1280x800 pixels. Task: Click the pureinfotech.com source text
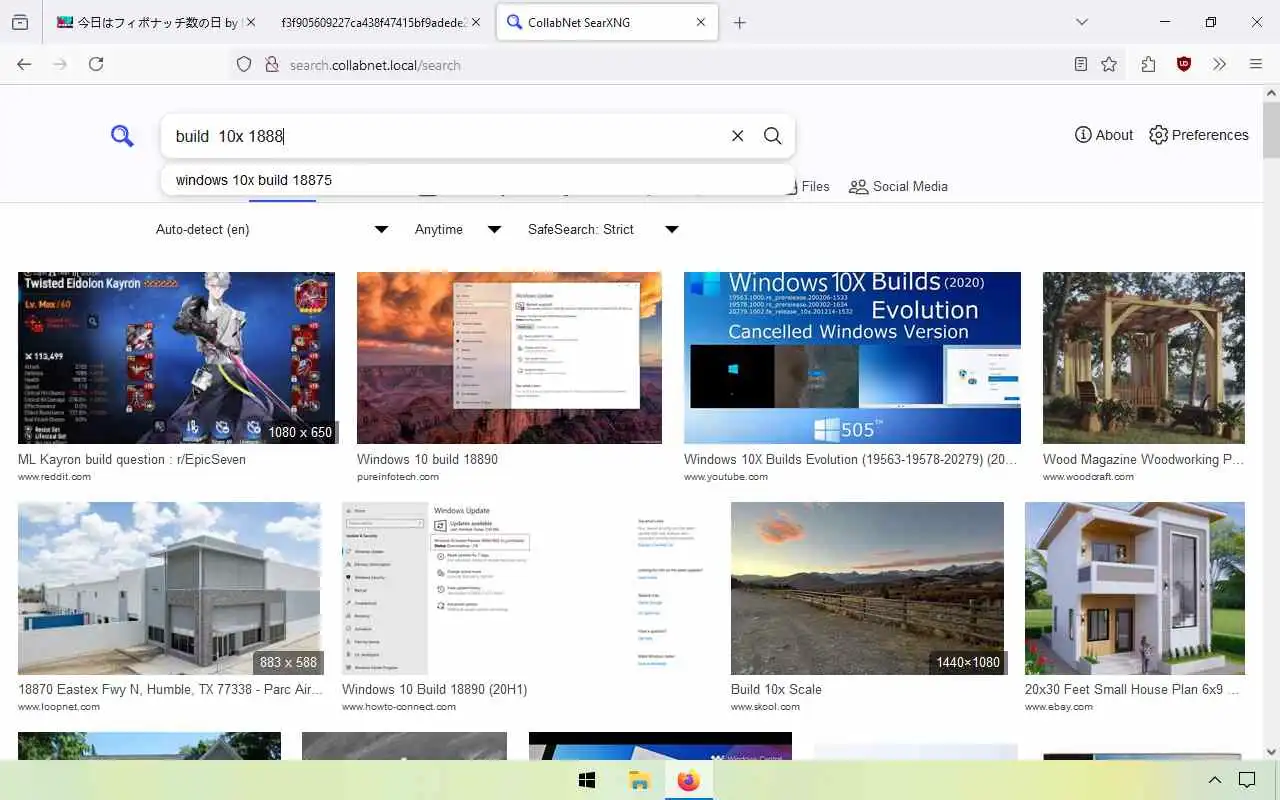point(398,477)
